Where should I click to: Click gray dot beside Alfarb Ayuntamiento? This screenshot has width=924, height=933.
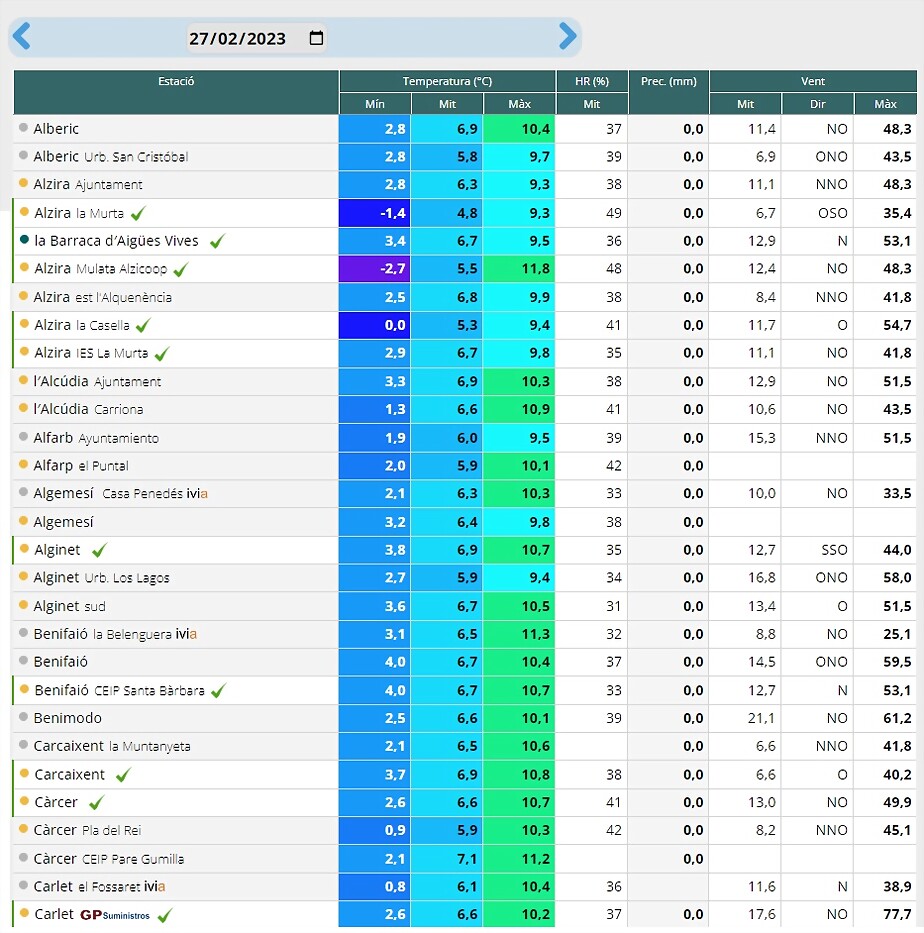(x=23, y=436)
